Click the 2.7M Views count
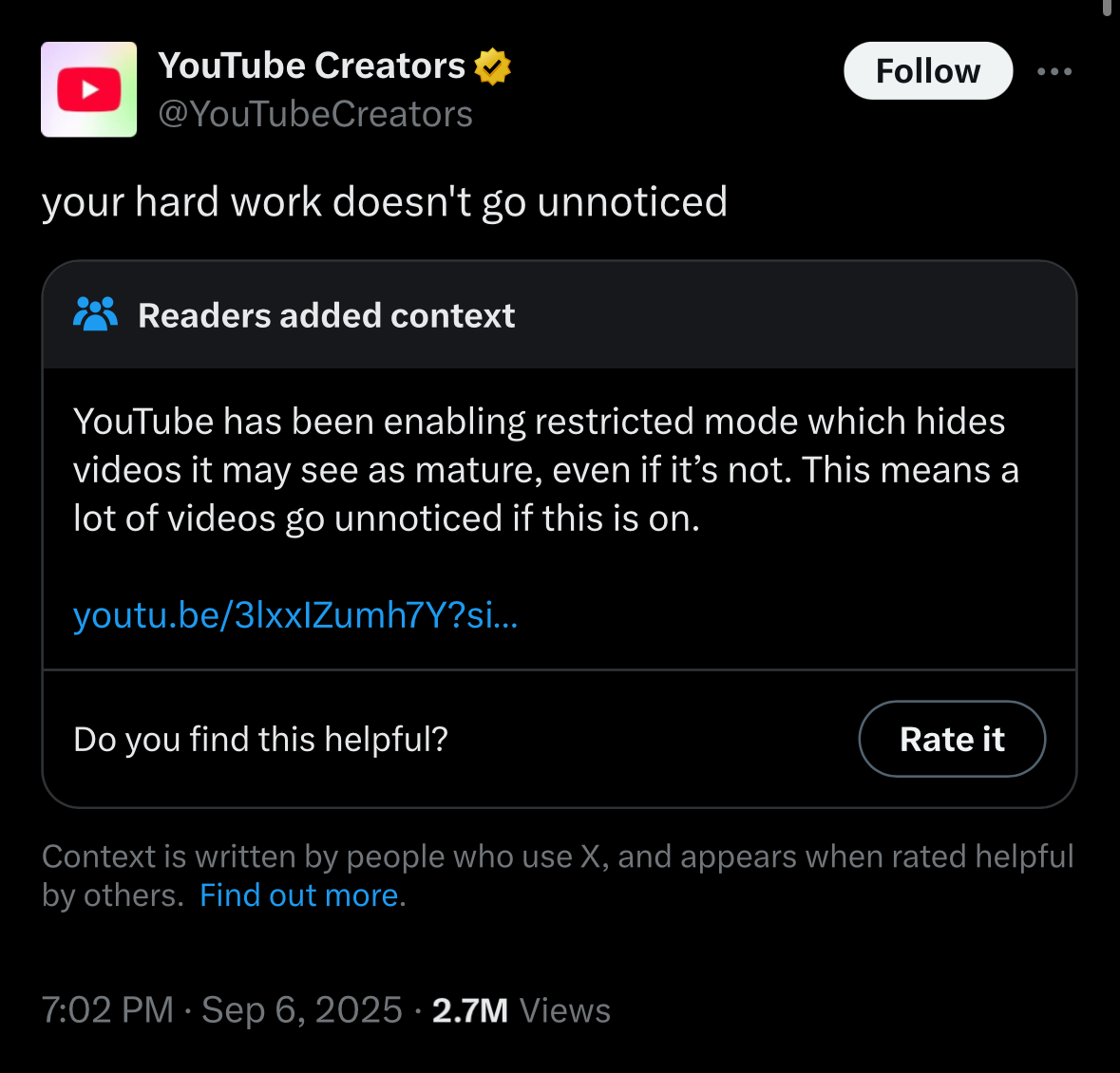This screenshot has width=1120, height=1073. [x=470, y=1010]
